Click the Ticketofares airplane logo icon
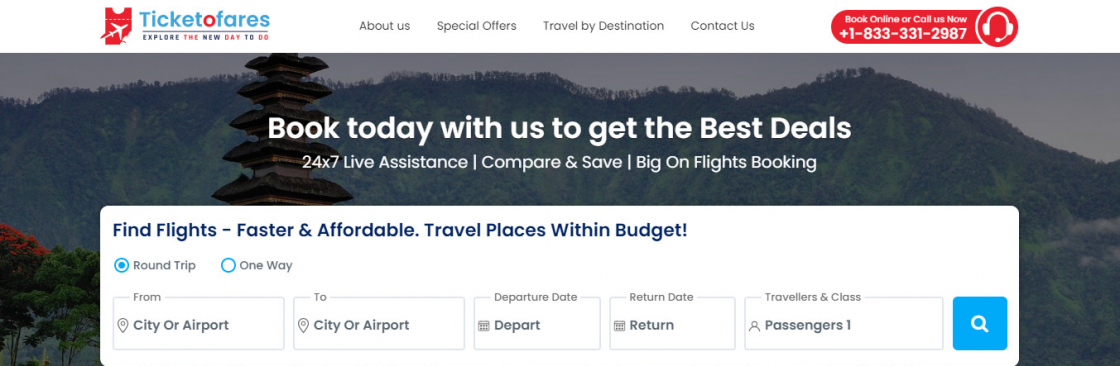Viewport: 1120px width, 366px height. click(x=116, y=26)
